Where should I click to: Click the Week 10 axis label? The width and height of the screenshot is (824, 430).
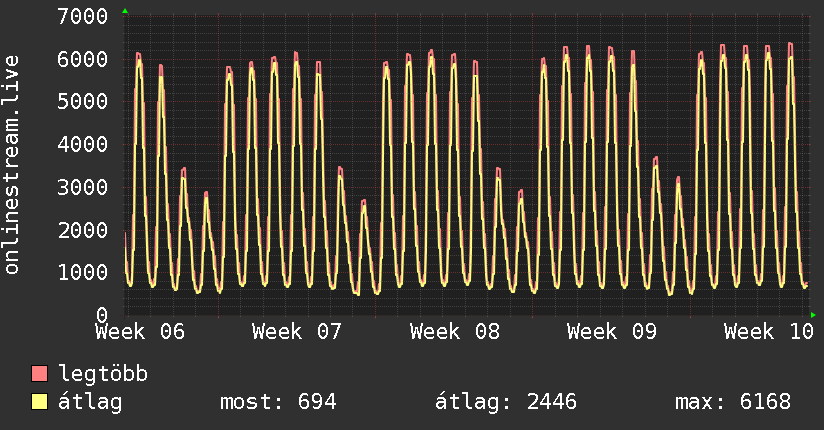coord(769,332)
